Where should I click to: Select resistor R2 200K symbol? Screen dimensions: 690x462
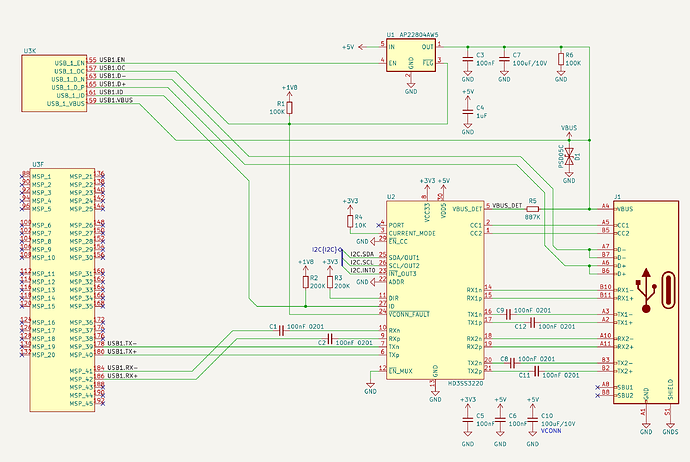[x=305, y=282]
